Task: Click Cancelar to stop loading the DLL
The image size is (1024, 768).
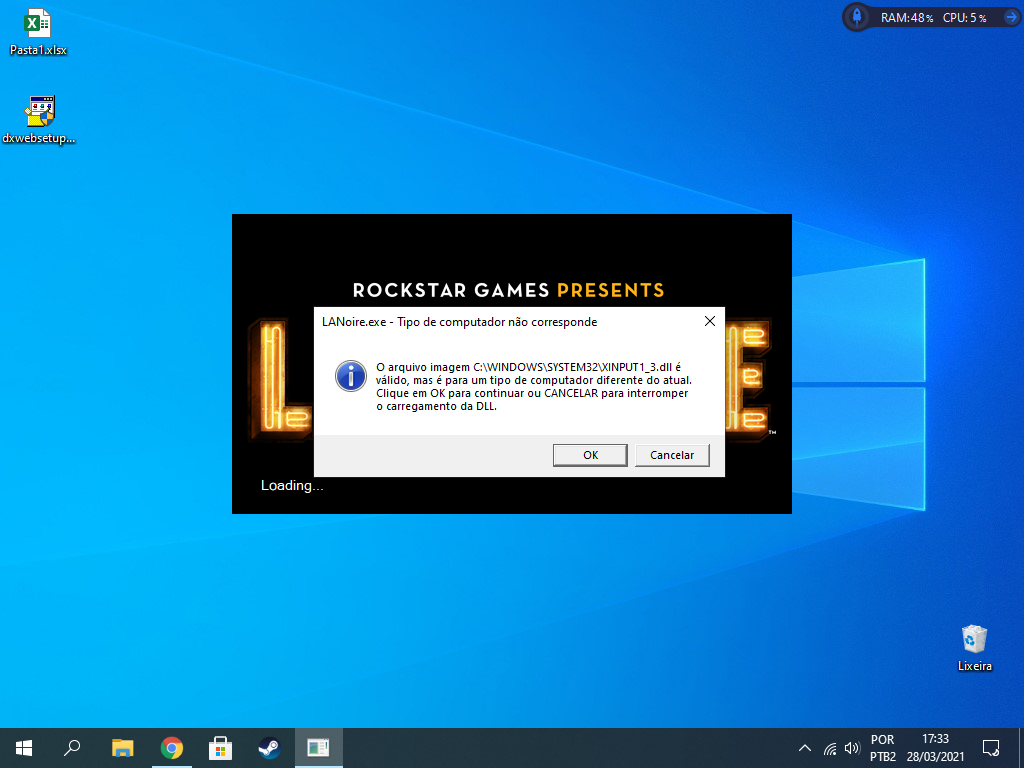Action: click(672, 455)
